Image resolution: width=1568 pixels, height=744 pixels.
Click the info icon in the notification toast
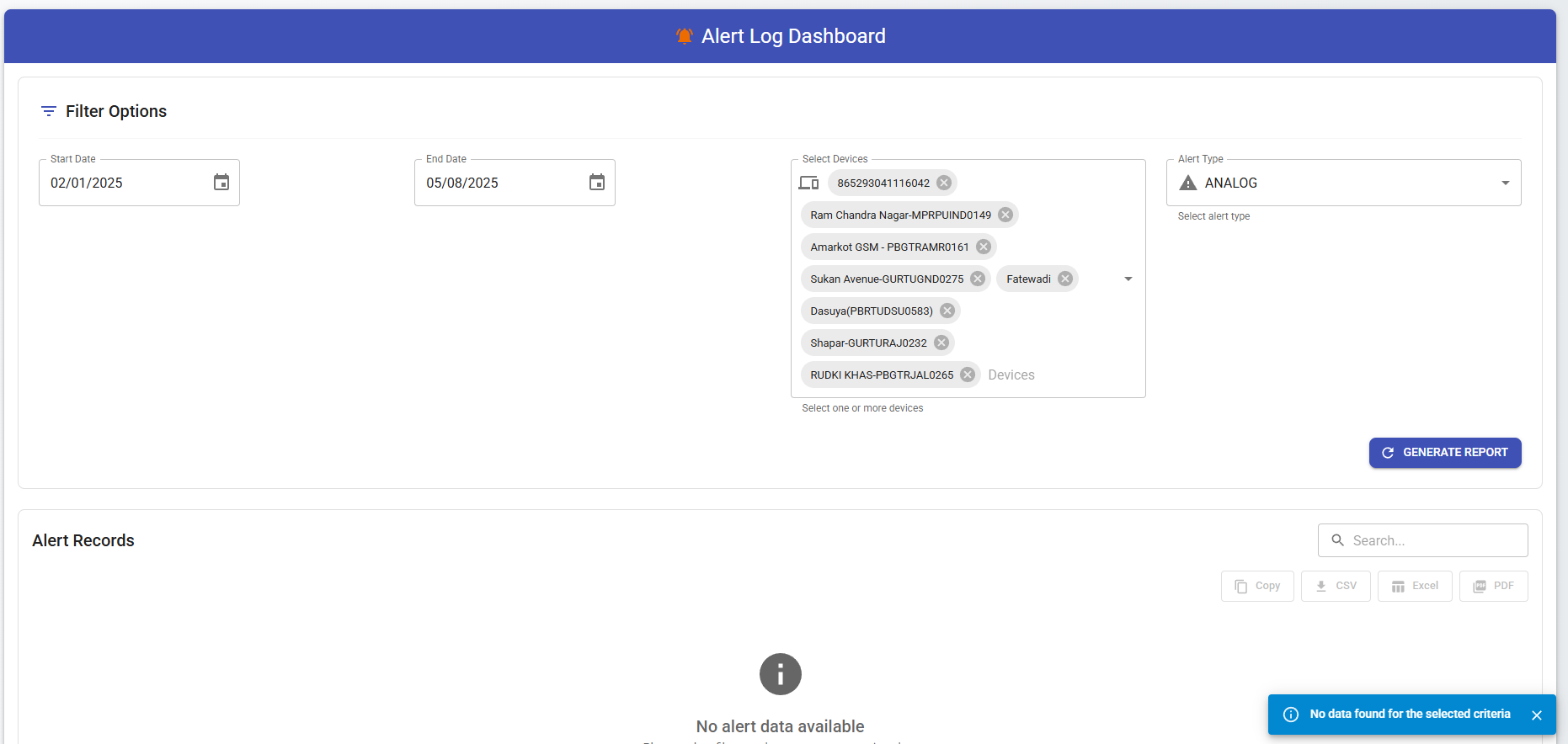click(1290, 715)
